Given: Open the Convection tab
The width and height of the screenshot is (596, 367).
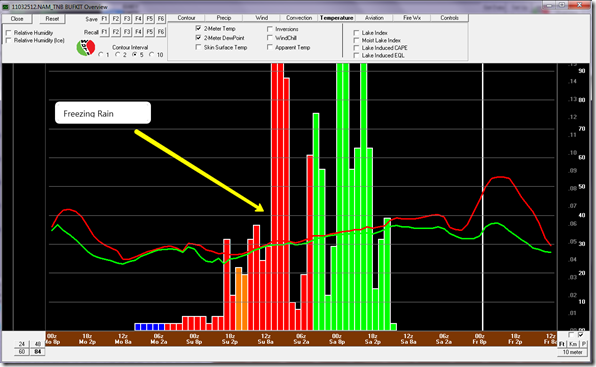Looking at the screenshot, I should pyautogui.click(x=299, y=18).
